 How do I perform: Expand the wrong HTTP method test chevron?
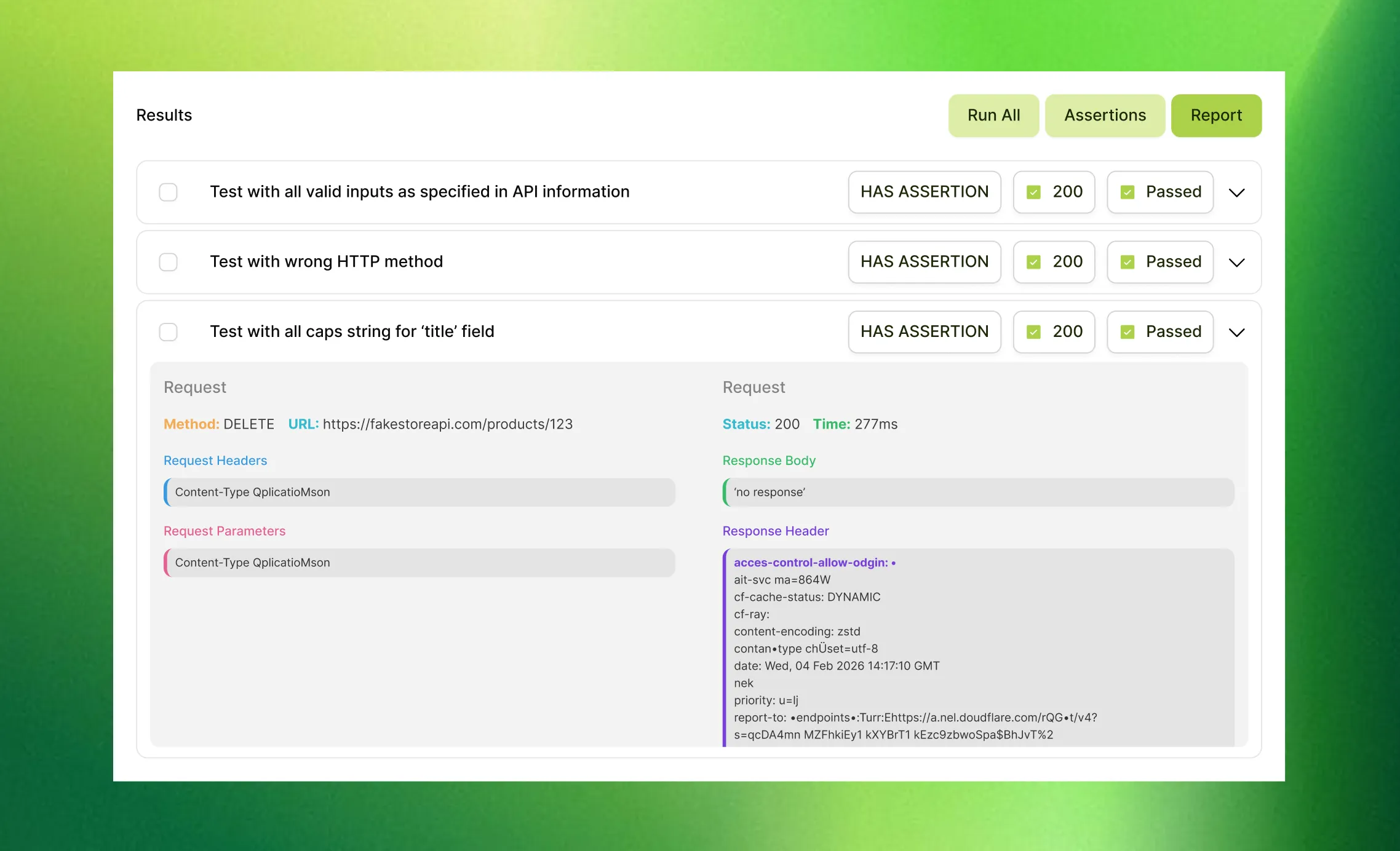click(1236, 263)
